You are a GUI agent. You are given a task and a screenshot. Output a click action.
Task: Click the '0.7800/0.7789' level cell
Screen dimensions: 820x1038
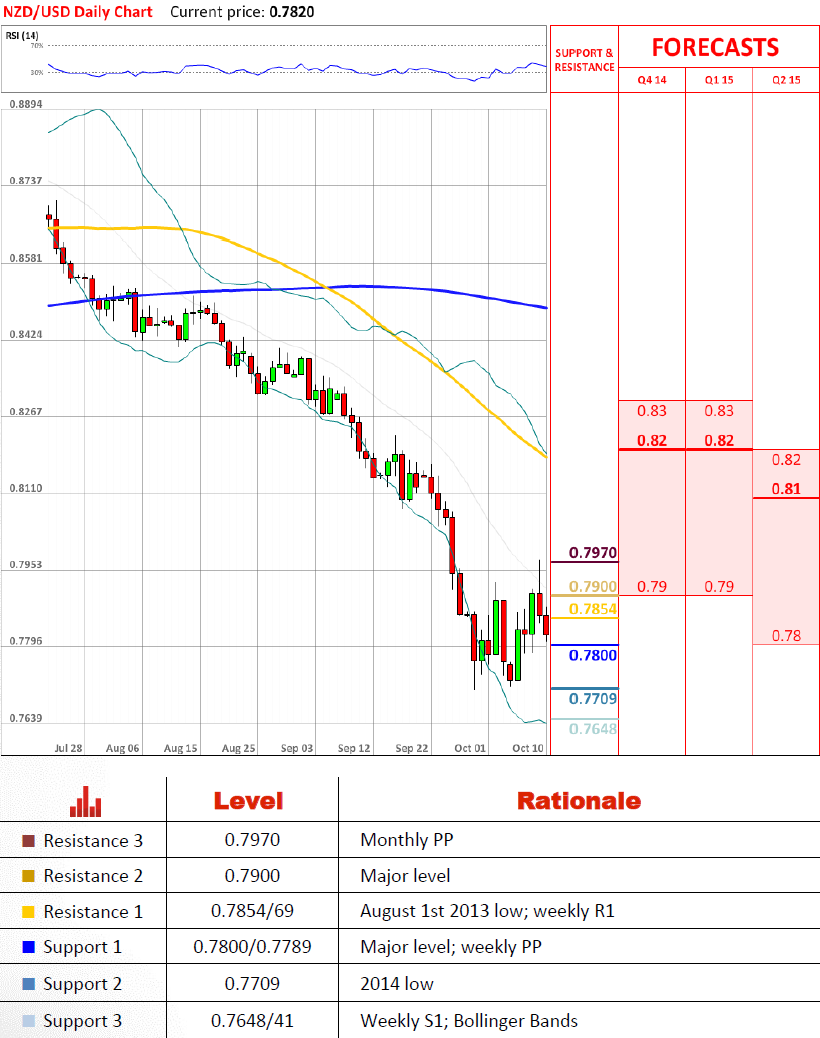tap(252, 947)
